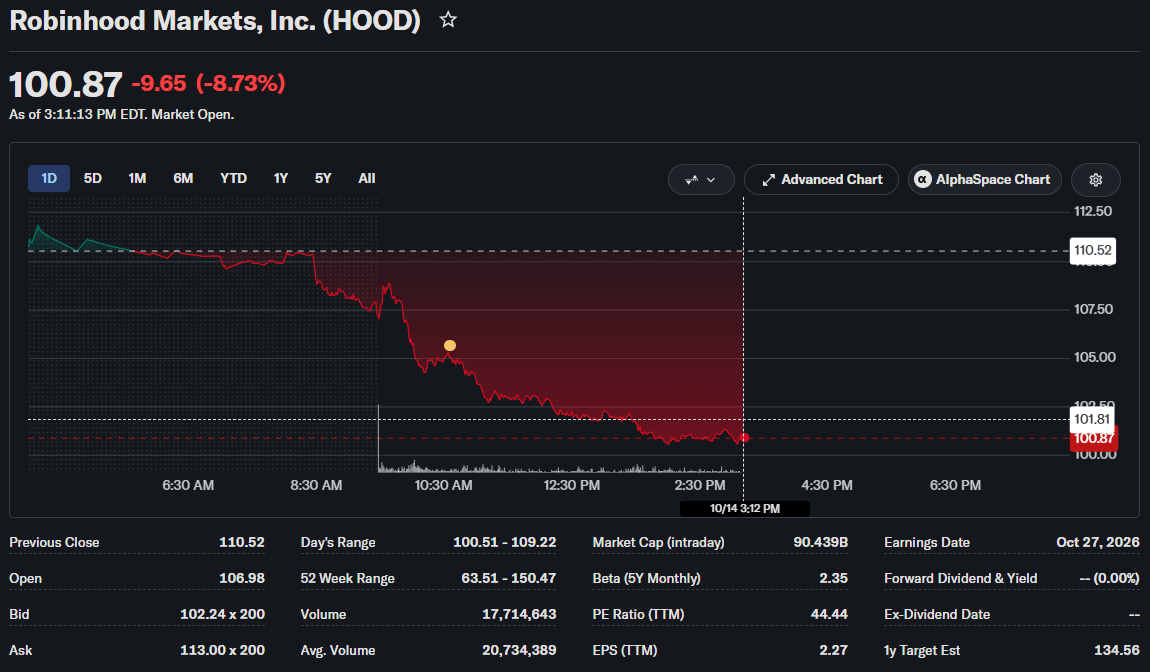Image resolution: width=1150 pixels, height=672 pixels.
Task: Click the 112.50 price axis label
Action: (1093, 211)
